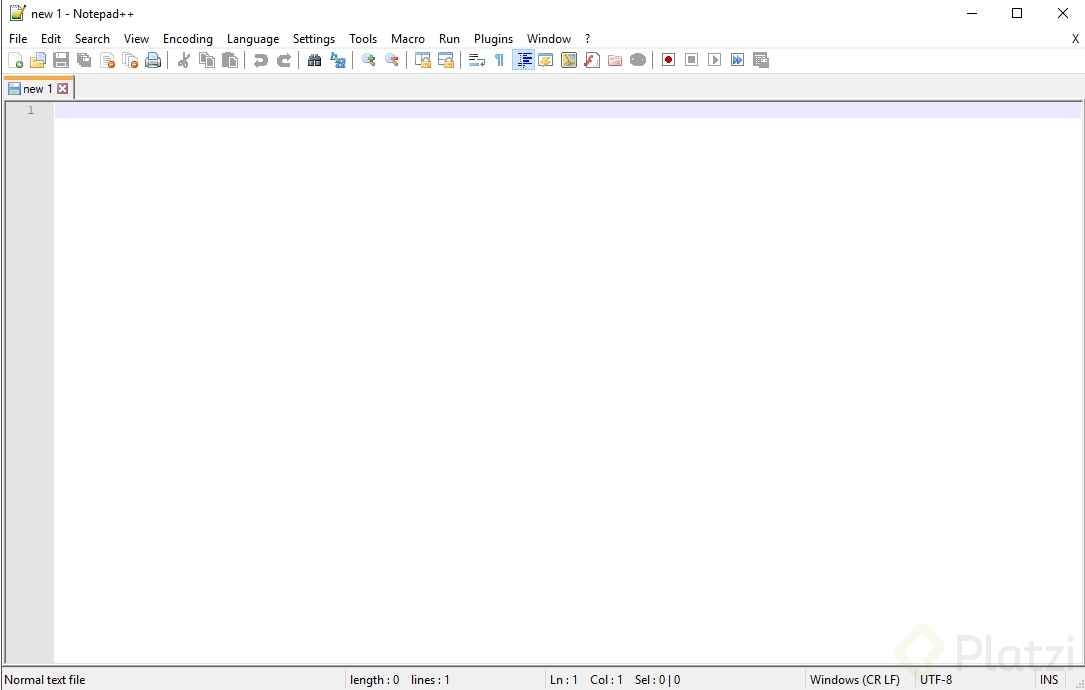Toggle the Document Map panel
The image size is (1085, 690).
pos(569,60)
